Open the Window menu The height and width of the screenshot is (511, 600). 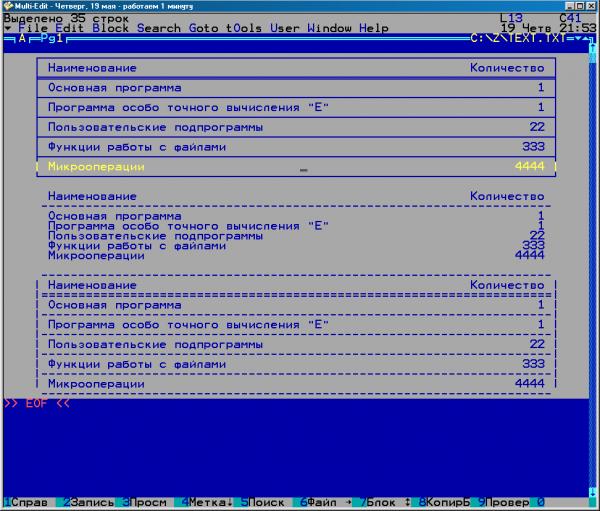[x=329, y=28]
